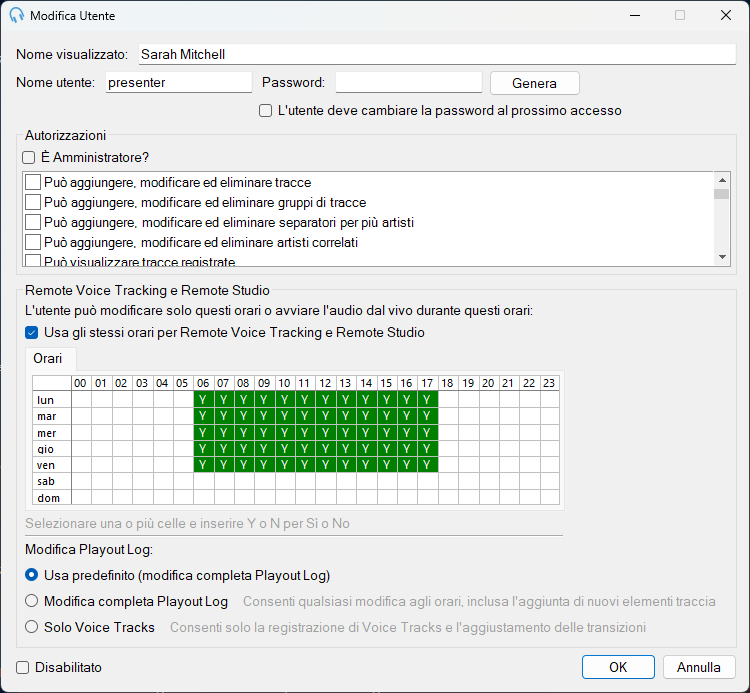The width and height of the screenshot is (750, 693).
Task: Uncheck 'Usa gli stessi orari' checkbox
Action: [x=32, y=332]
